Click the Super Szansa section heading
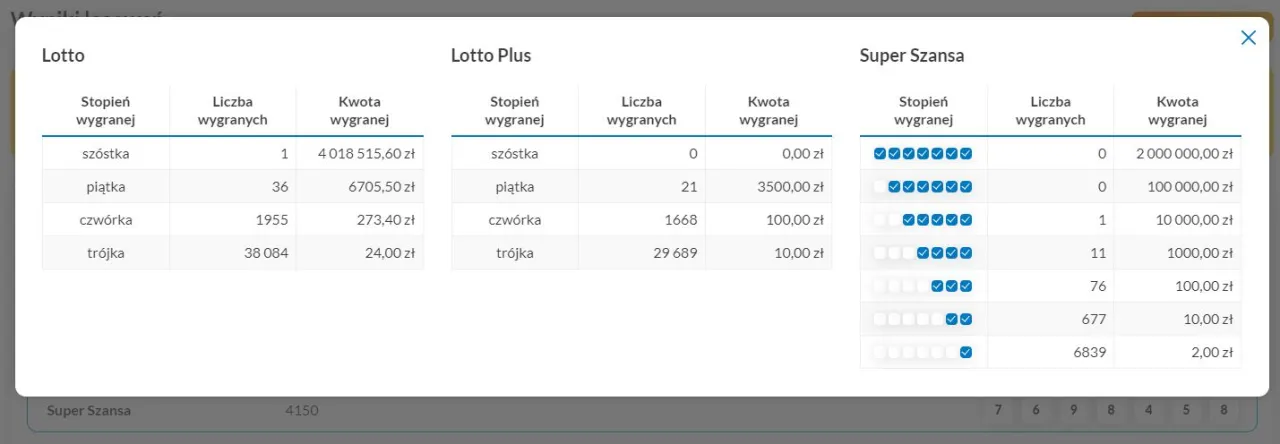This screenshot has width=1280, height=444. (912, 56)
